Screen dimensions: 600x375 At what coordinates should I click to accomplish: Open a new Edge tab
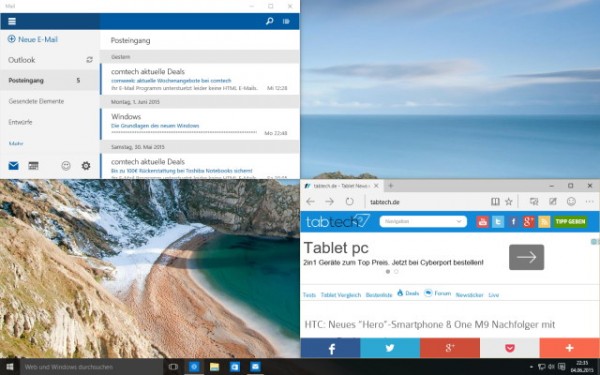(x=390, y=186)
